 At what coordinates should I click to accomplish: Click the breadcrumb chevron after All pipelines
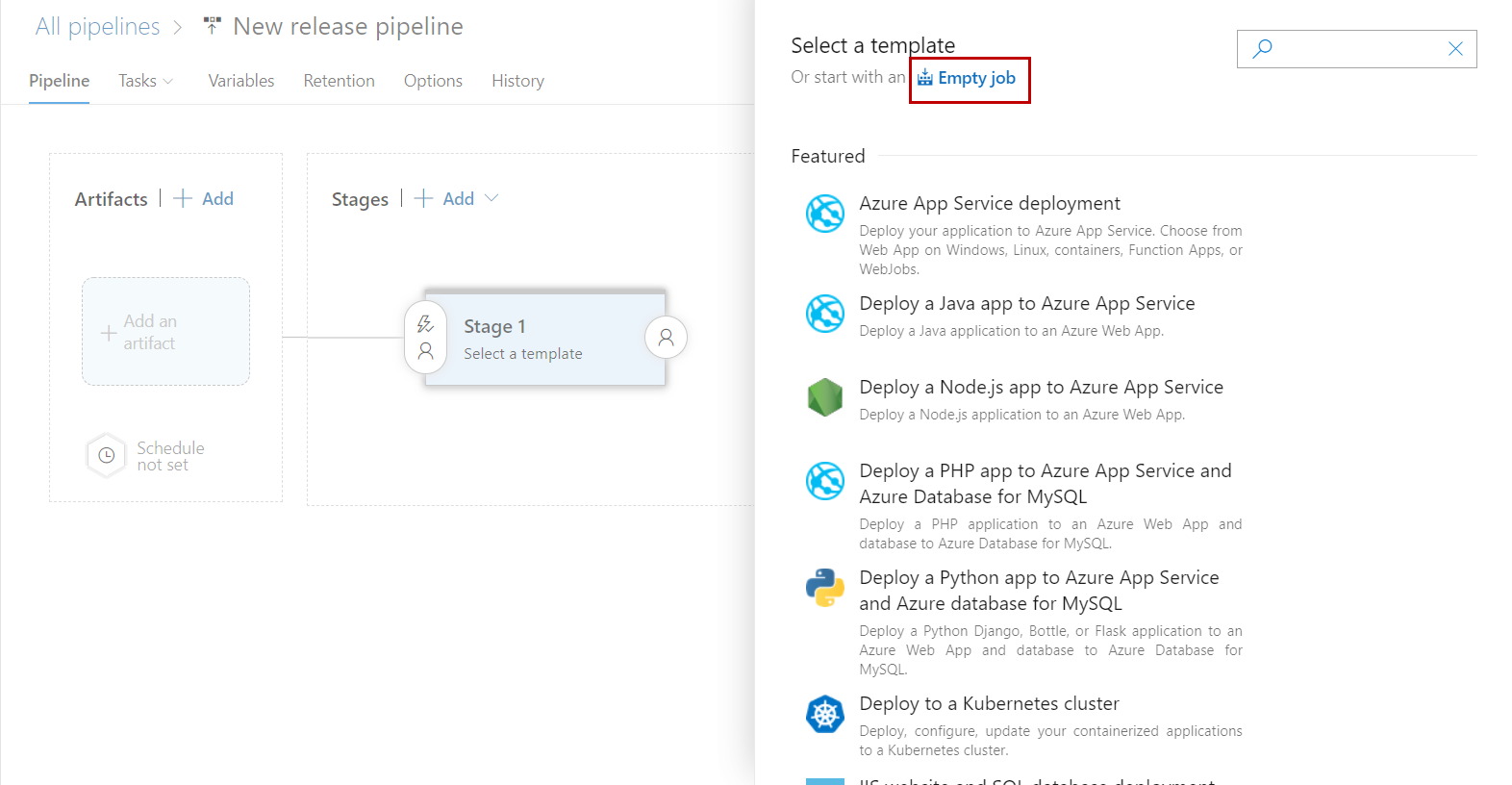tap(178, 28)
